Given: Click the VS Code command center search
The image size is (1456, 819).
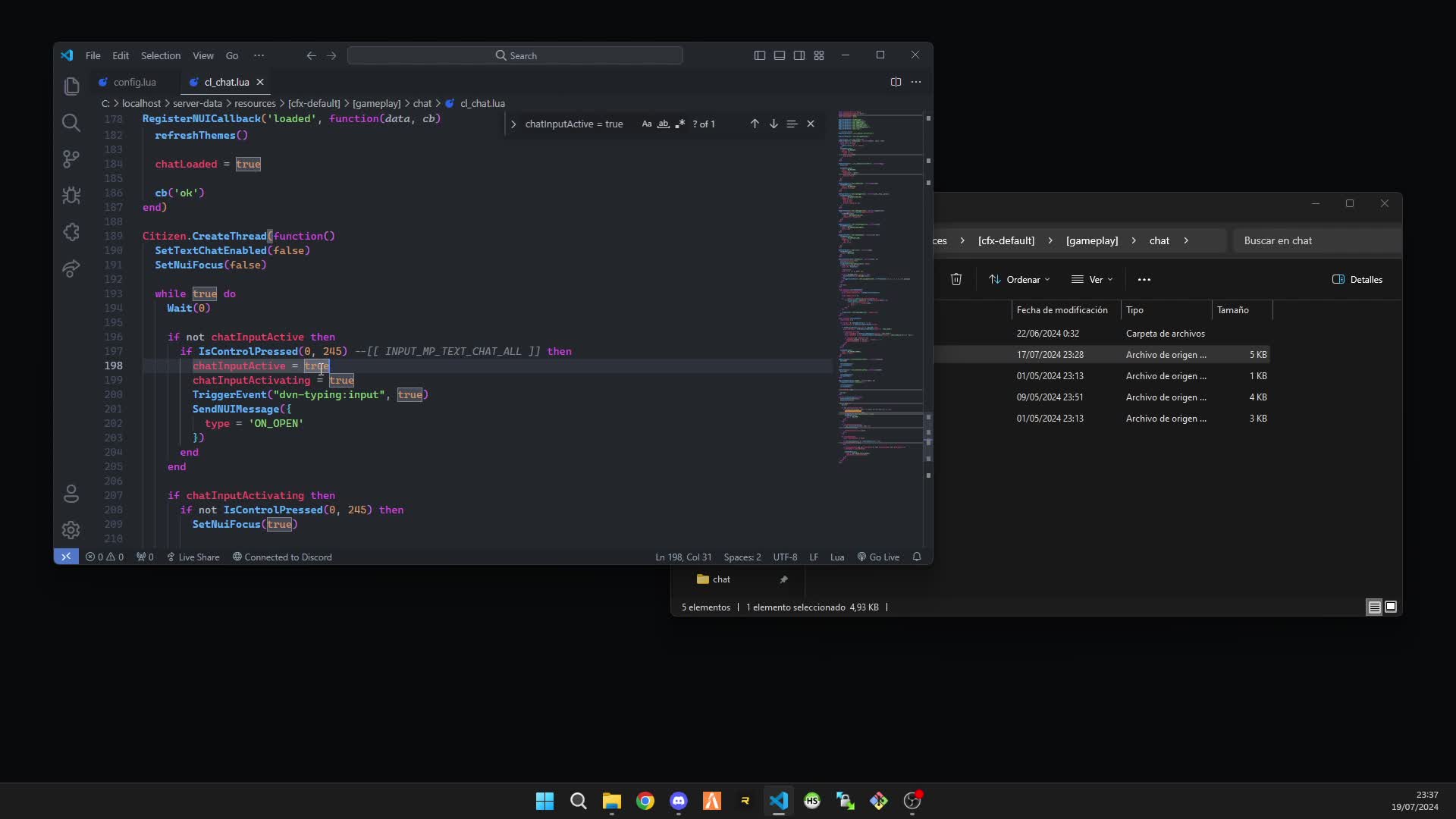Looking at the screenshot, I should (515, 55).
